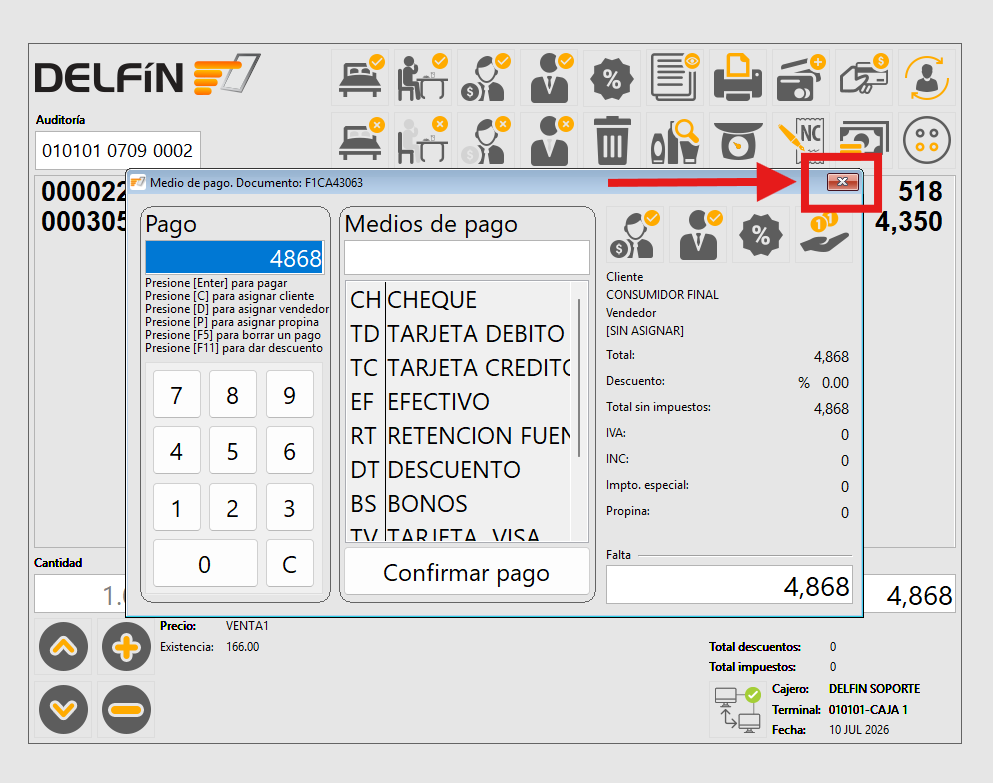Screen dimensions: 993x783
Task: Assign salesperson using dialog salesperson icon
Action: pyautogui.click(x=698, y=235)
